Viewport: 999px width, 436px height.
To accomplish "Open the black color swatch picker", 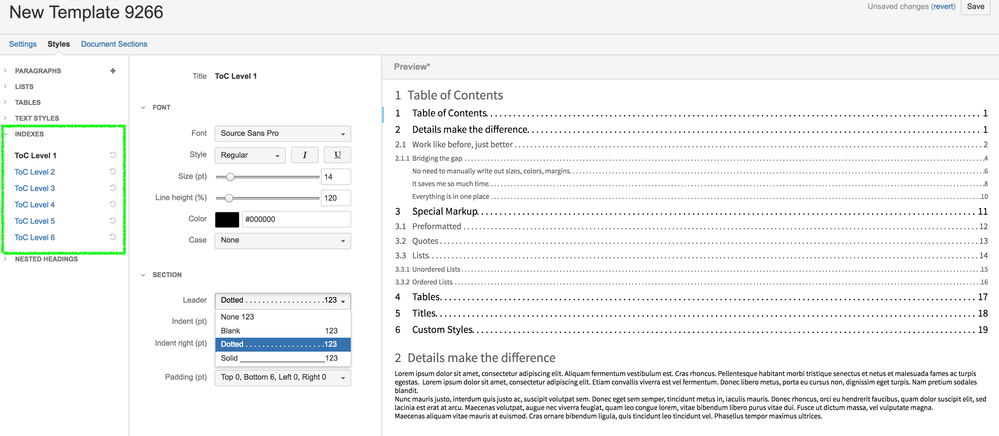I will (x=227, y=219).
